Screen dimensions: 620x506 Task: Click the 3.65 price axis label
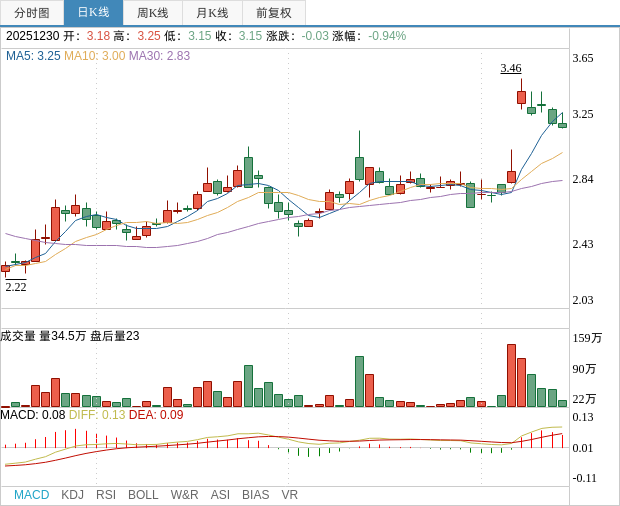(x=583, y=59)
